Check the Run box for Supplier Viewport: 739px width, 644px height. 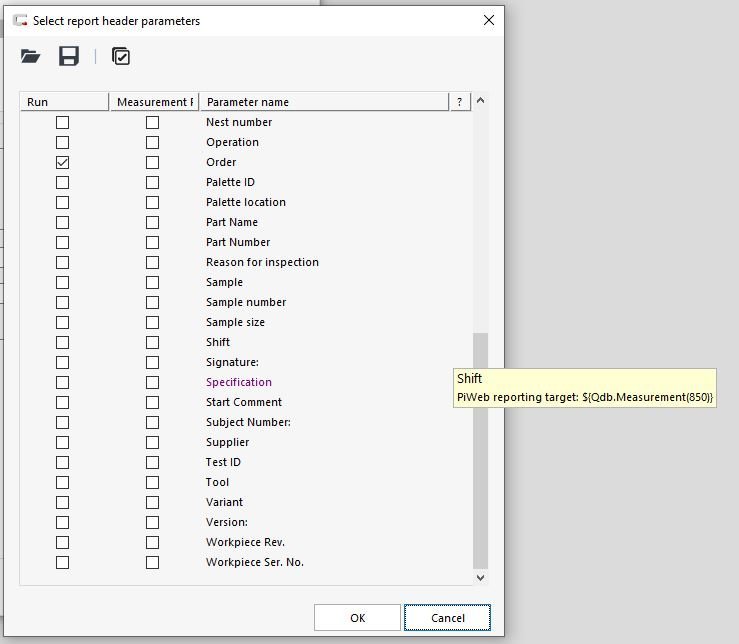[x=63, y=442]
